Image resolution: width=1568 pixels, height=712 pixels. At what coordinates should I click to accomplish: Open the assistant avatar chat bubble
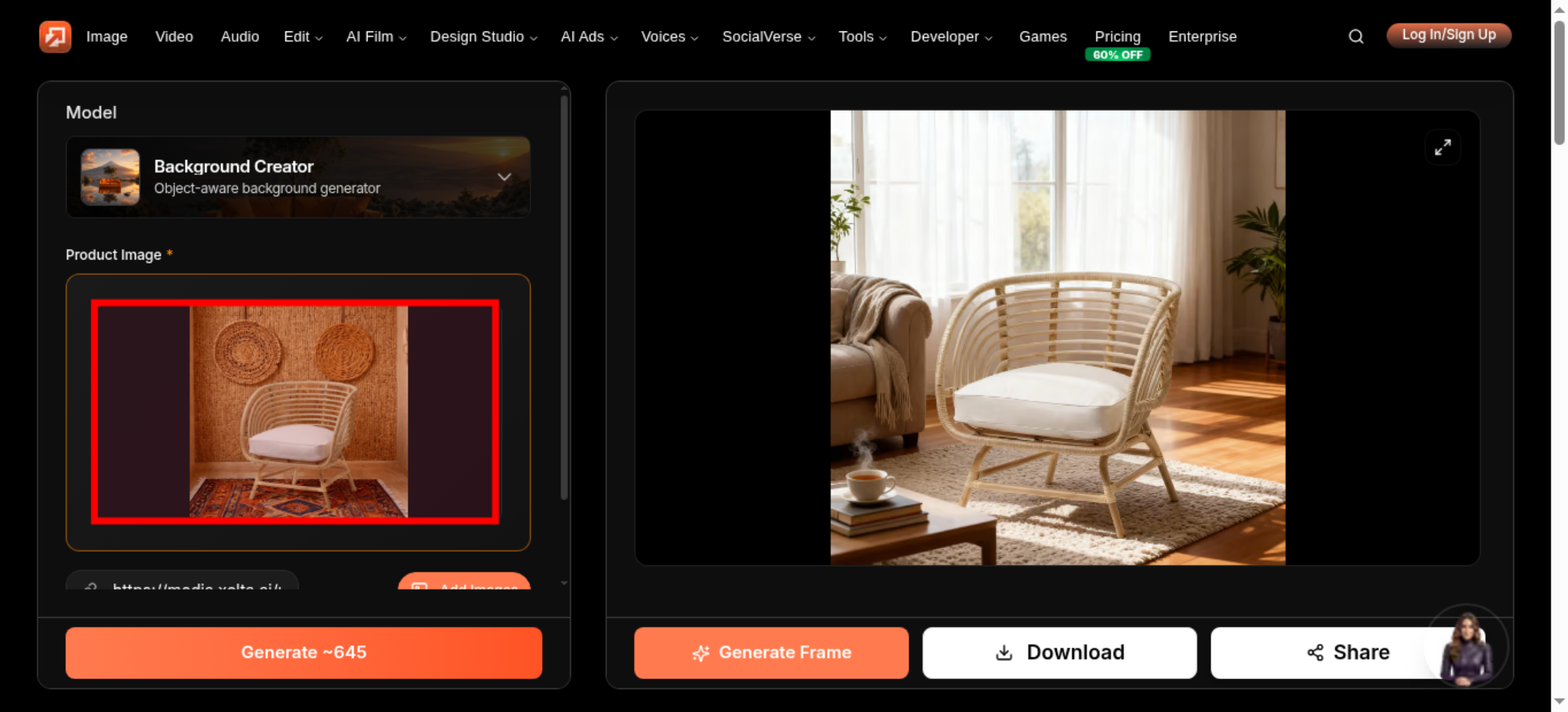[1466, 647]
